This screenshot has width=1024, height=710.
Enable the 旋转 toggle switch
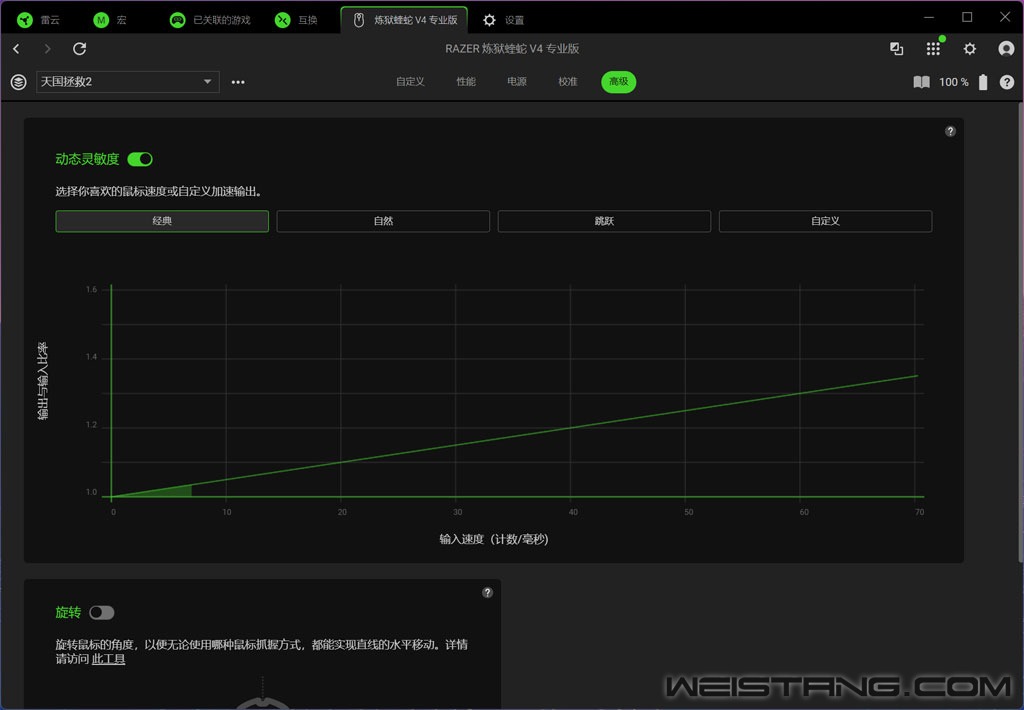[102, 612]
